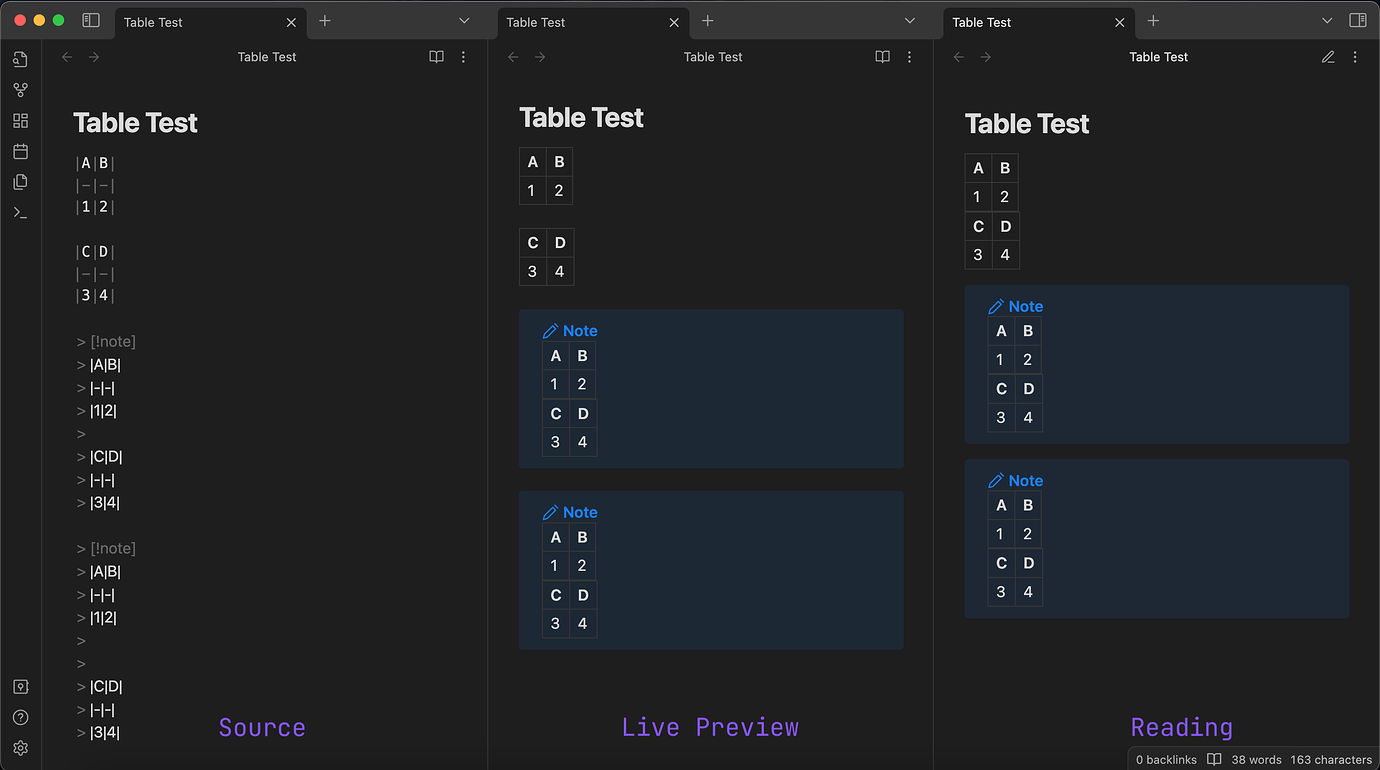
Task: Toggle reading mode in the leftmost pane
Action: click(x=436, y=57)
